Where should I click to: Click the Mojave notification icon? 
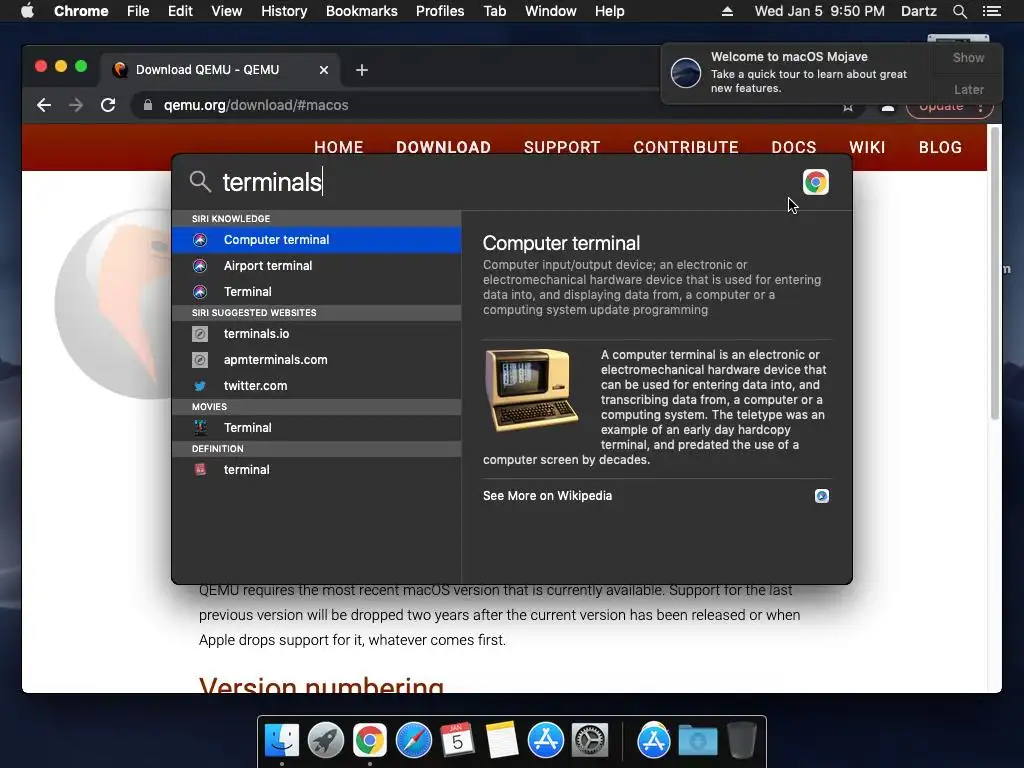(x=686, y=72)
